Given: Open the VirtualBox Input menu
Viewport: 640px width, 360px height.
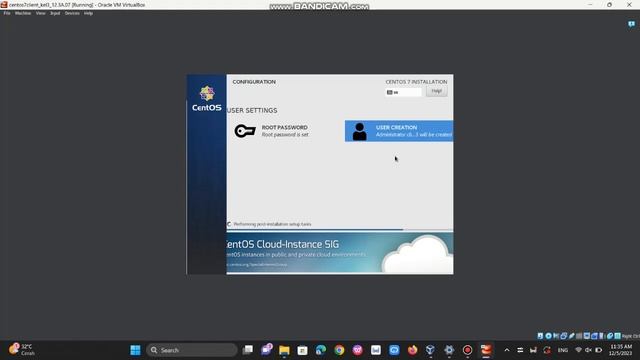Looking at the screenshot, I should [x=55, y=13].
